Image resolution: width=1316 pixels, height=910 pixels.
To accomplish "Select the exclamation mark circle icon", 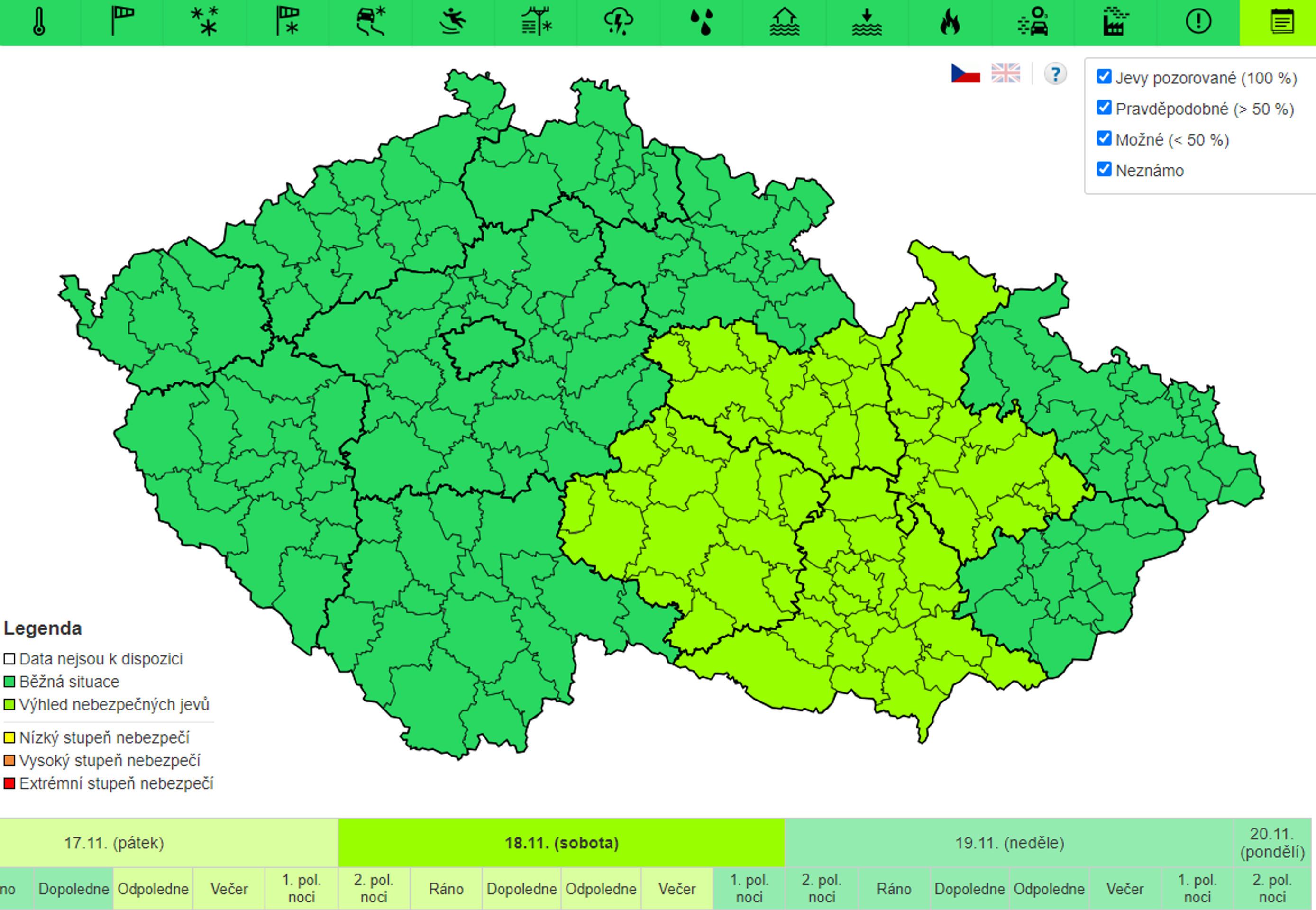I will coord(1198,22).
